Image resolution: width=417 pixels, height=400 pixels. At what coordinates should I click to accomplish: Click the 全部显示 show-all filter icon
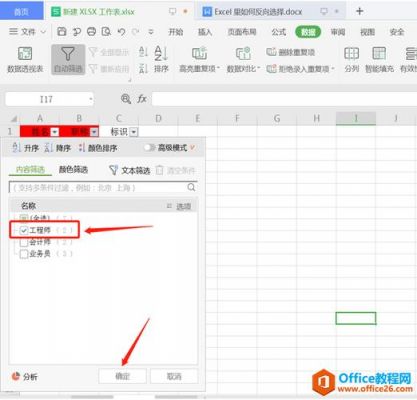93,52
